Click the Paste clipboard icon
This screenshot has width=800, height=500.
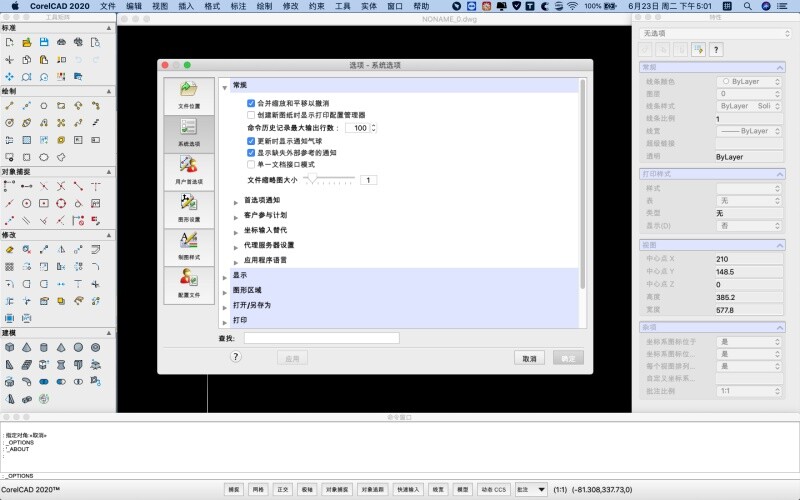(x=44, y=60)
